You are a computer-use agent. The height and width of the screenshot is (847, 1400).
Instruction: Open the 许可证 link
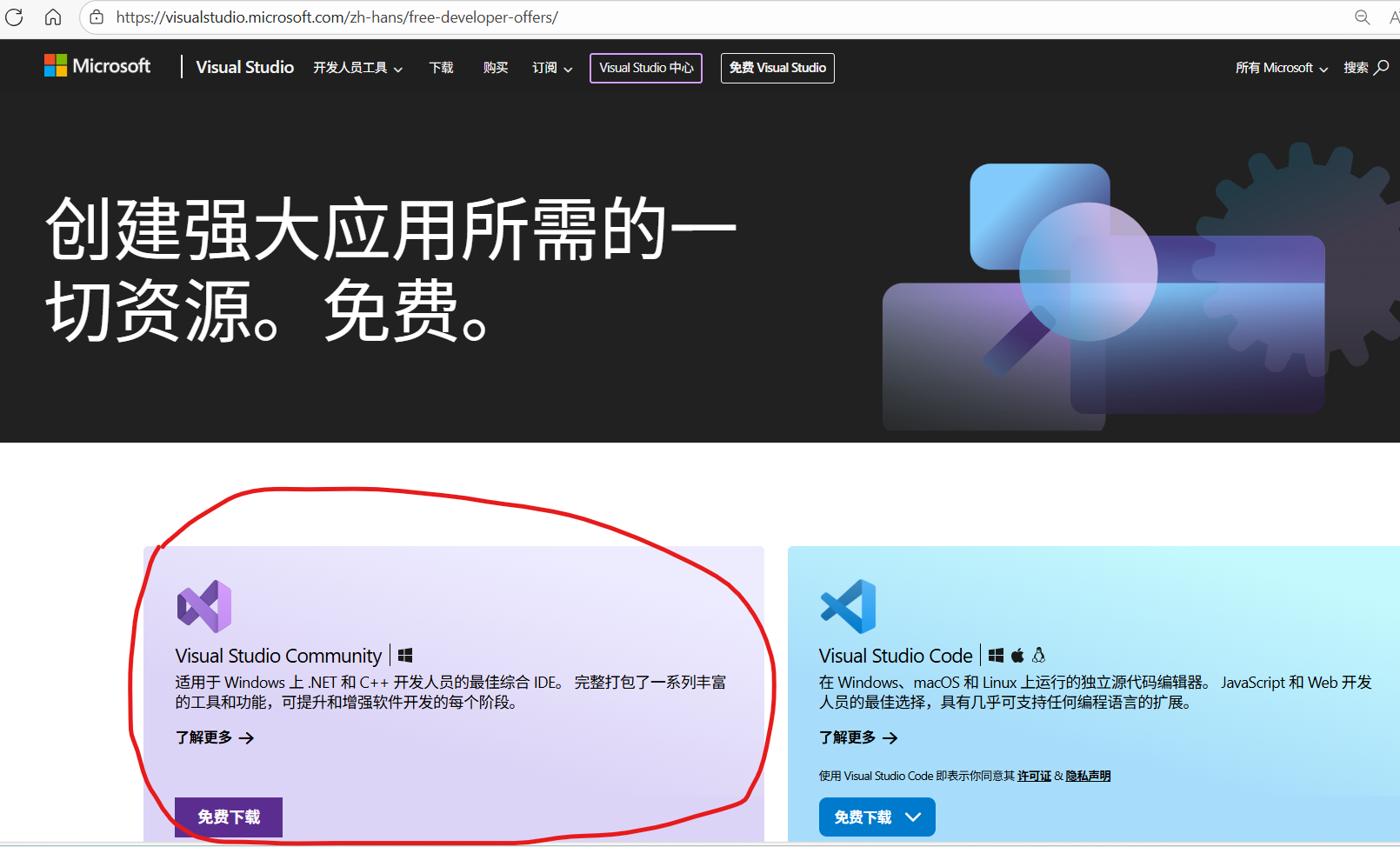coord(1034,776)
